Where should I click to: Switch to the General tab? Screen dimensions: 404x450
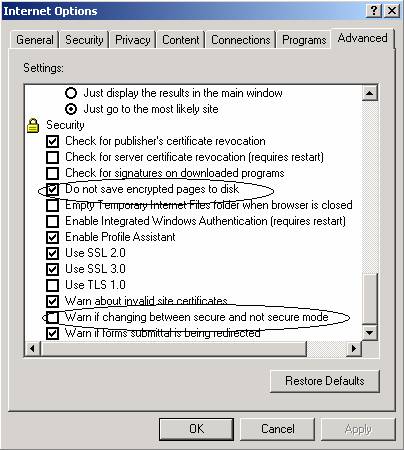35,40
